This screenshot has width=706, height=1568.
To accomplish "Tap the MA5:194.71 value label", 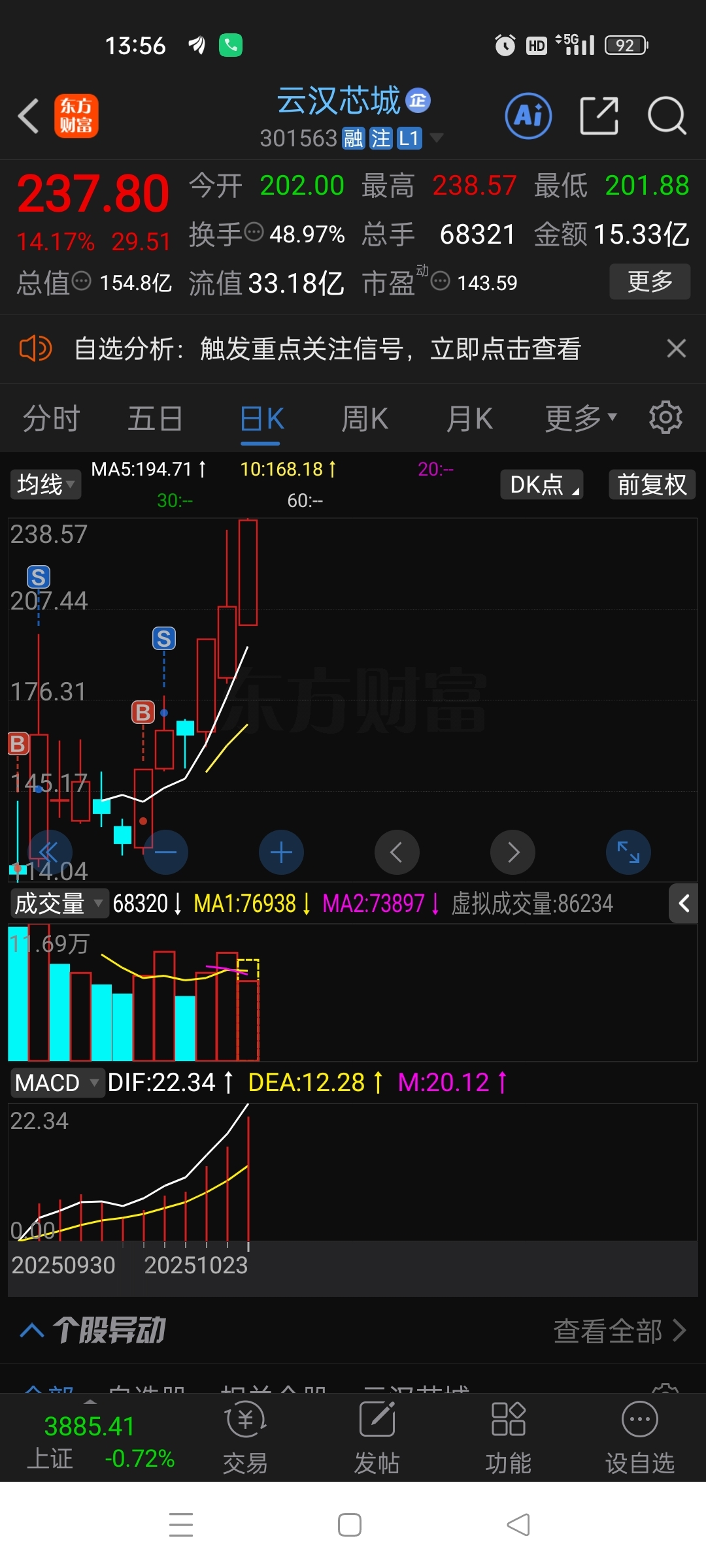I will pyautogui.click(x=149, y=469).
